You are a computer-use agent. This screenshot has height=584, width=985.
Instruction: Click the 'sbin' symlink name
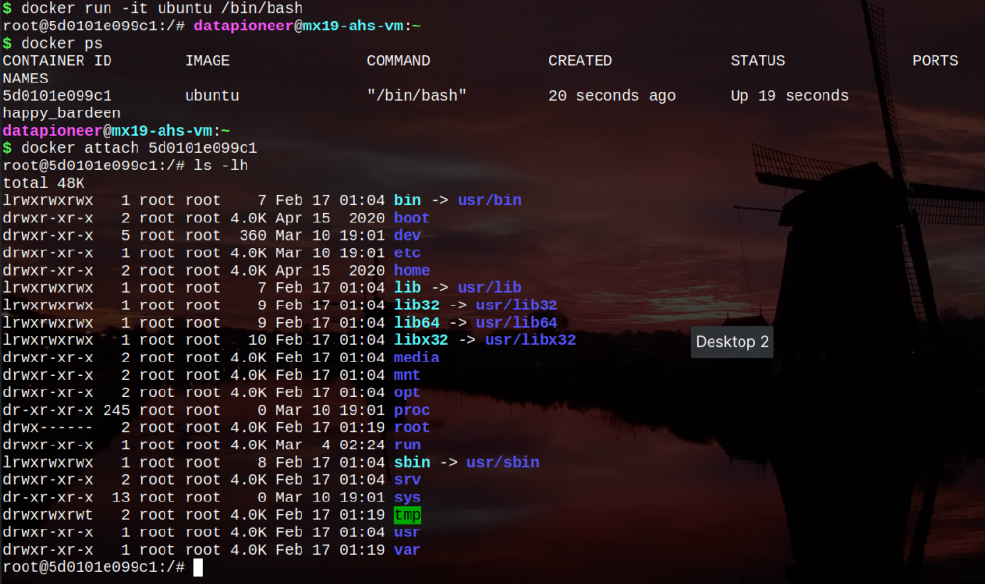(411, 462)
